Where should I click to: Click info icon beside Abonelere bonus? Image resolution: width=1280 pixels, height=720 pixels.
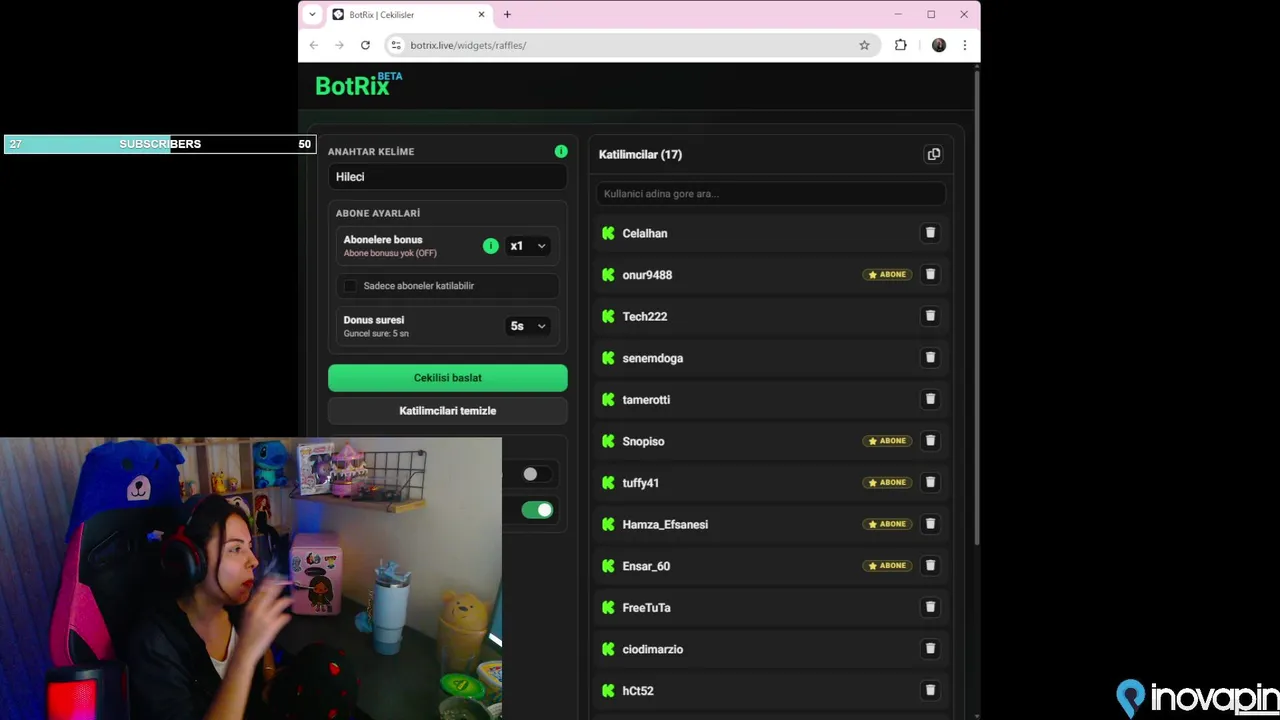(x=490, y=246)
